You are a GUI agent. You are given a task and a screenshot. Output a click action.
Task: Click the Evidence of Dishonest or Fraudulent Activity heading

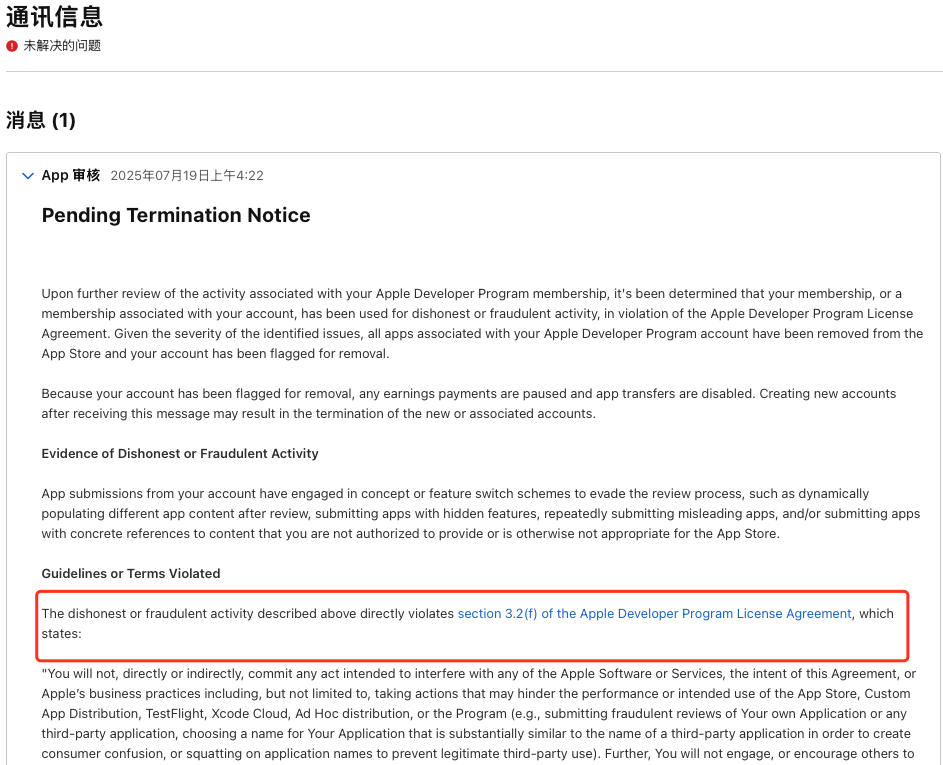(x=180, y=453)
